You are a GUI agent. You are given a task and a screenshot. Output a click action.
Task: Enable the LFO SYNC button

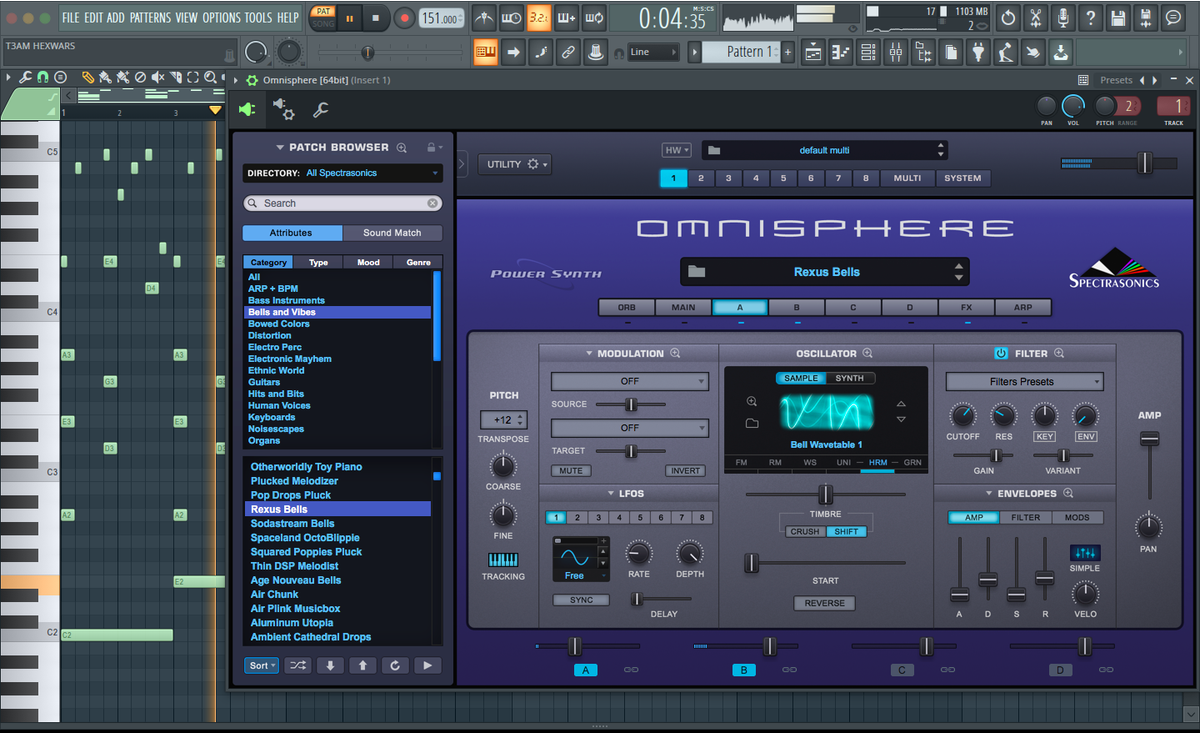pyautogui.click(x=581, y=600)
